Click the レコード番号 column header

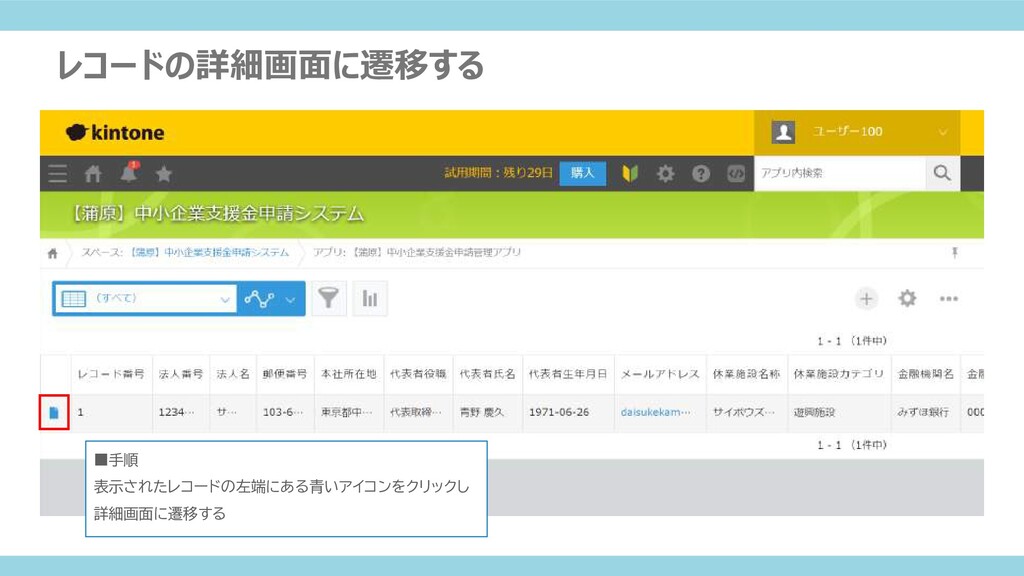[x=111, y=374]
